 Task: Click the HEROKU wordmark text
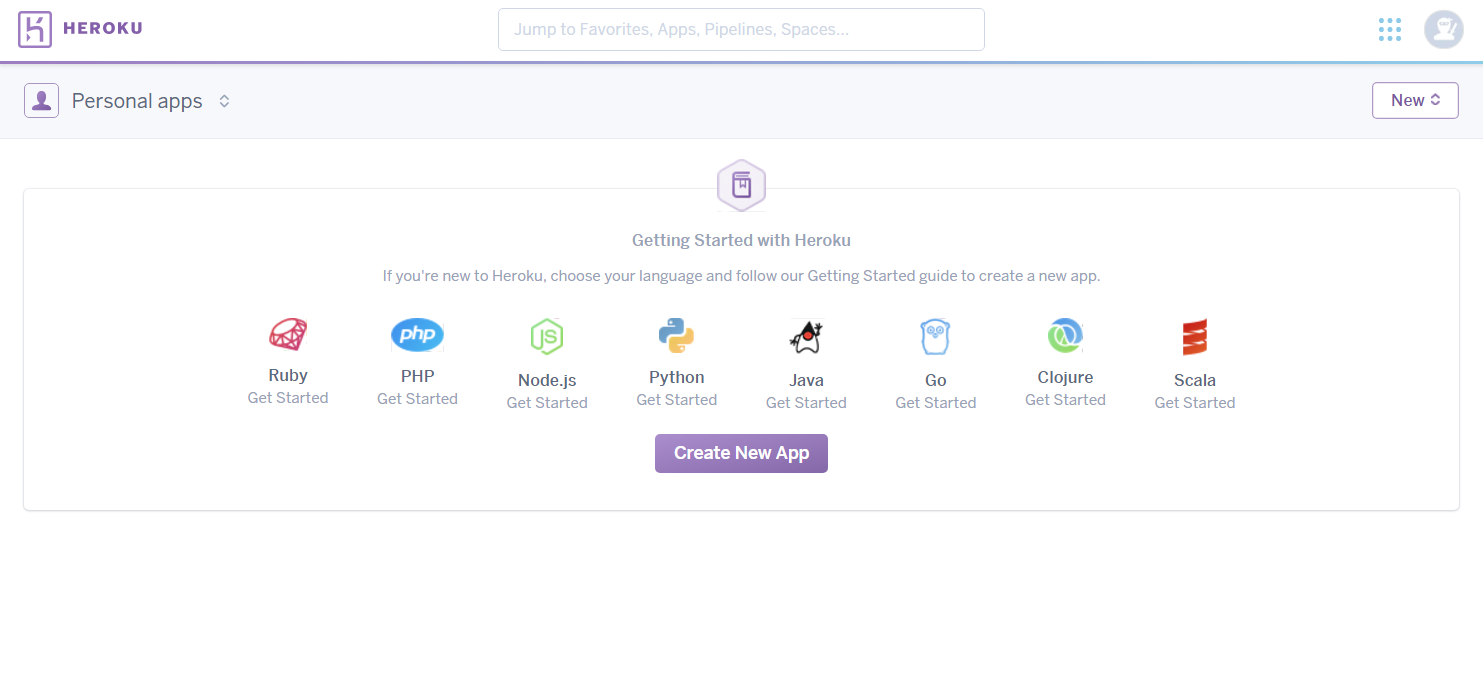click(x=103, y=29)
